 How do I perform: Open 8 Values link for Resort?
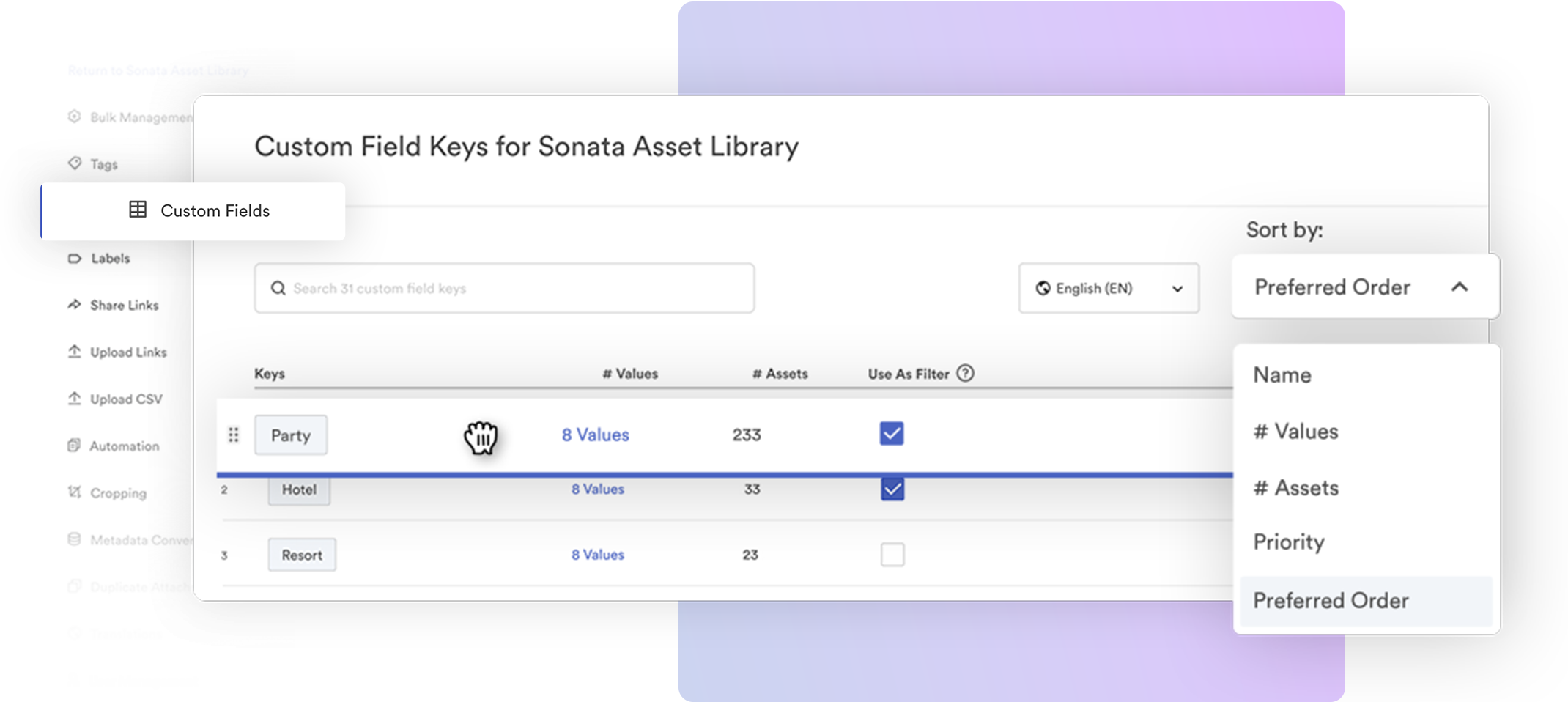(598, 555)
